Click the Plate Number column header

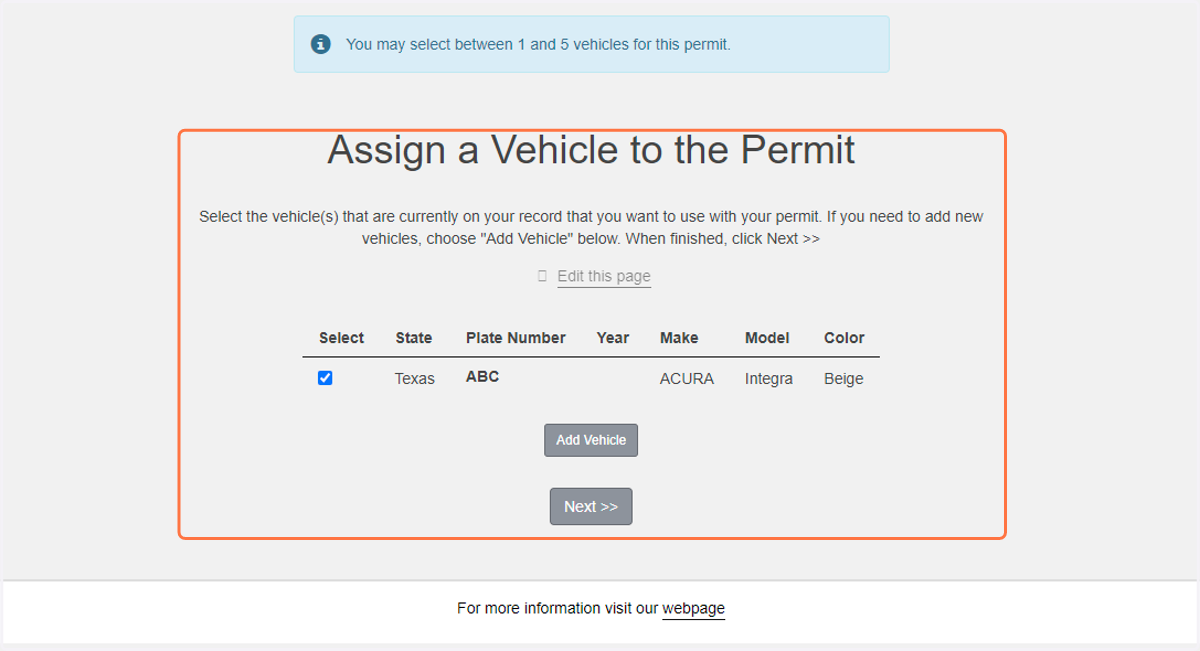516,338
